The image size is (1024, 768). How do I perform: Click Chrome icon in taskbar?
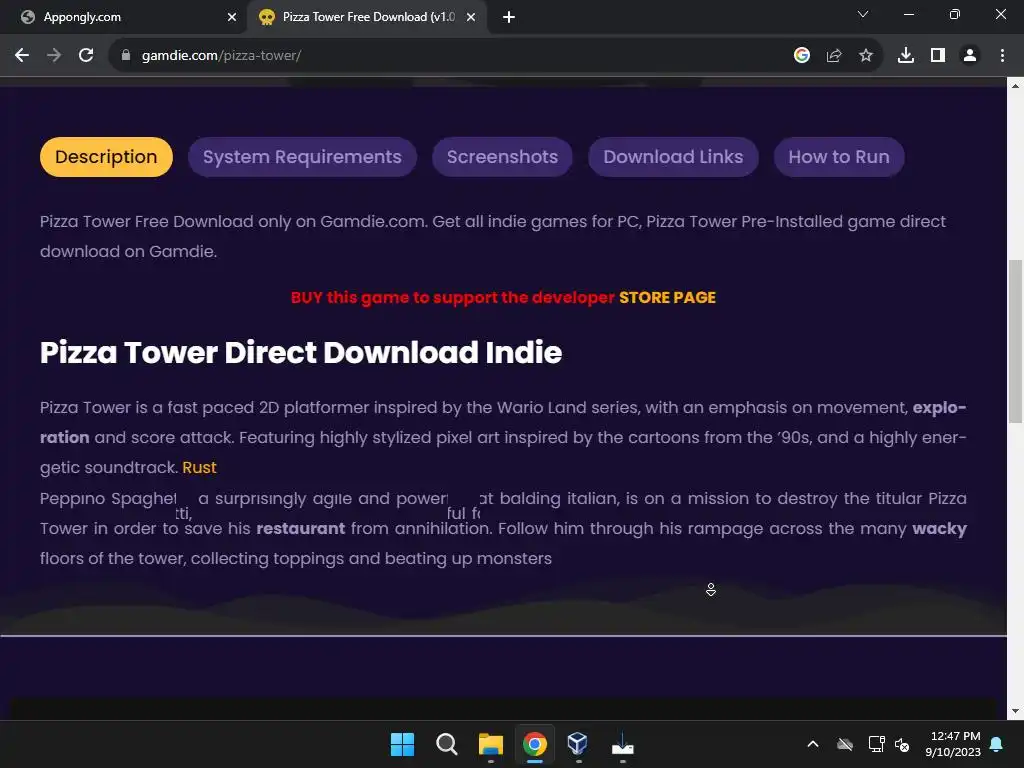(x=535, y=744)
